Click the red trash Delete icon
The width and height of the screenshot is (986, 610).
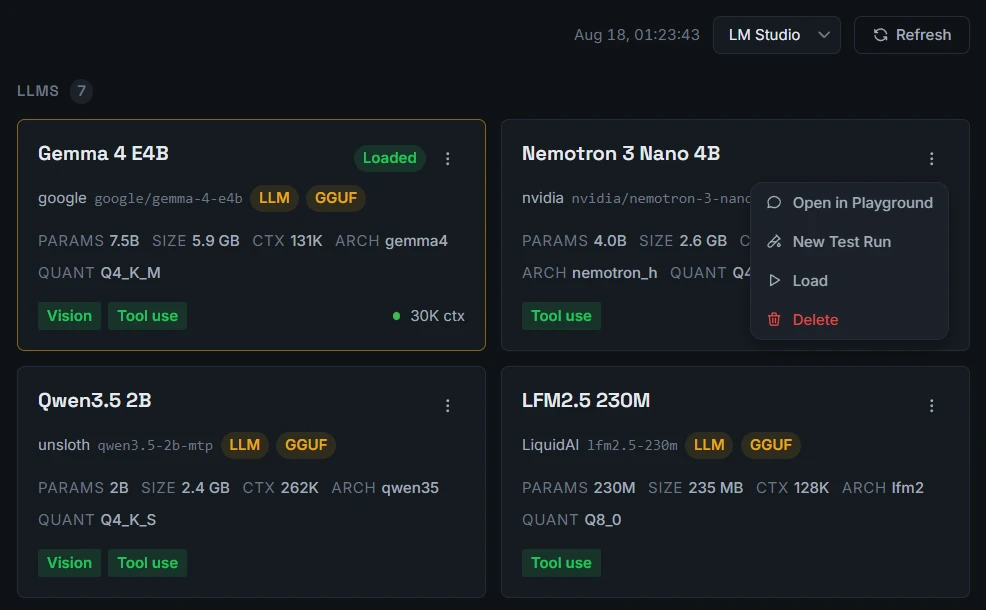(774, 319)
